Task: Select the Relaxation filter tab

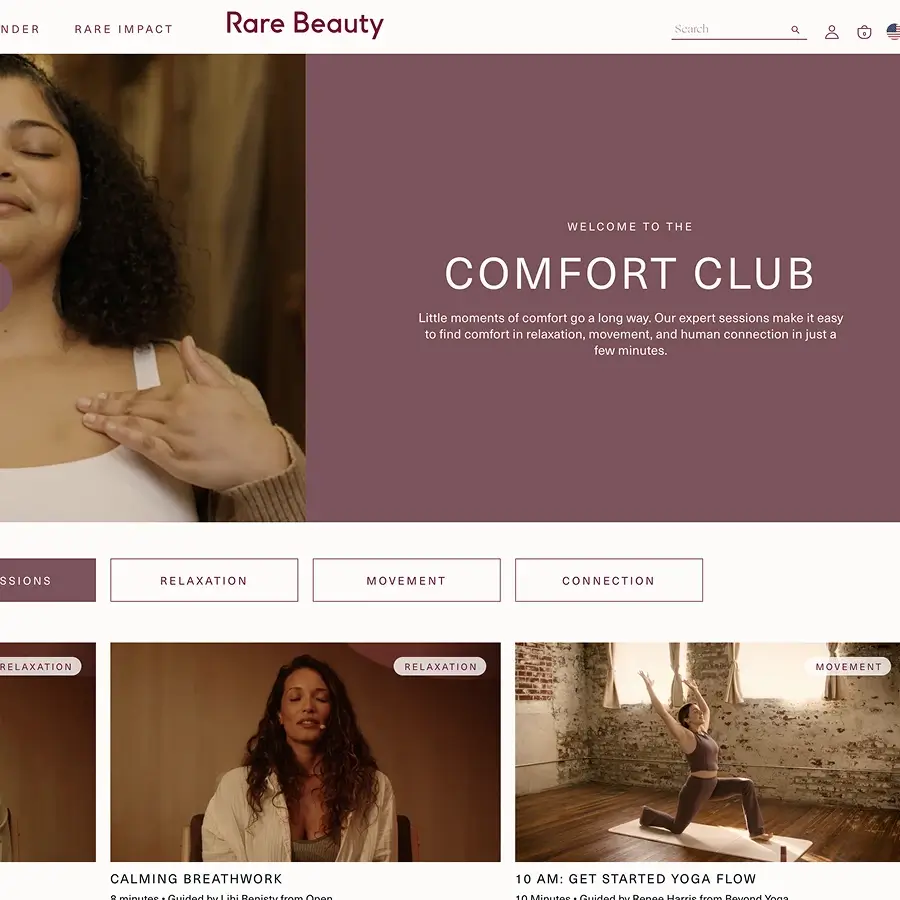Action: pyautogui.click(x=204, y=580)
